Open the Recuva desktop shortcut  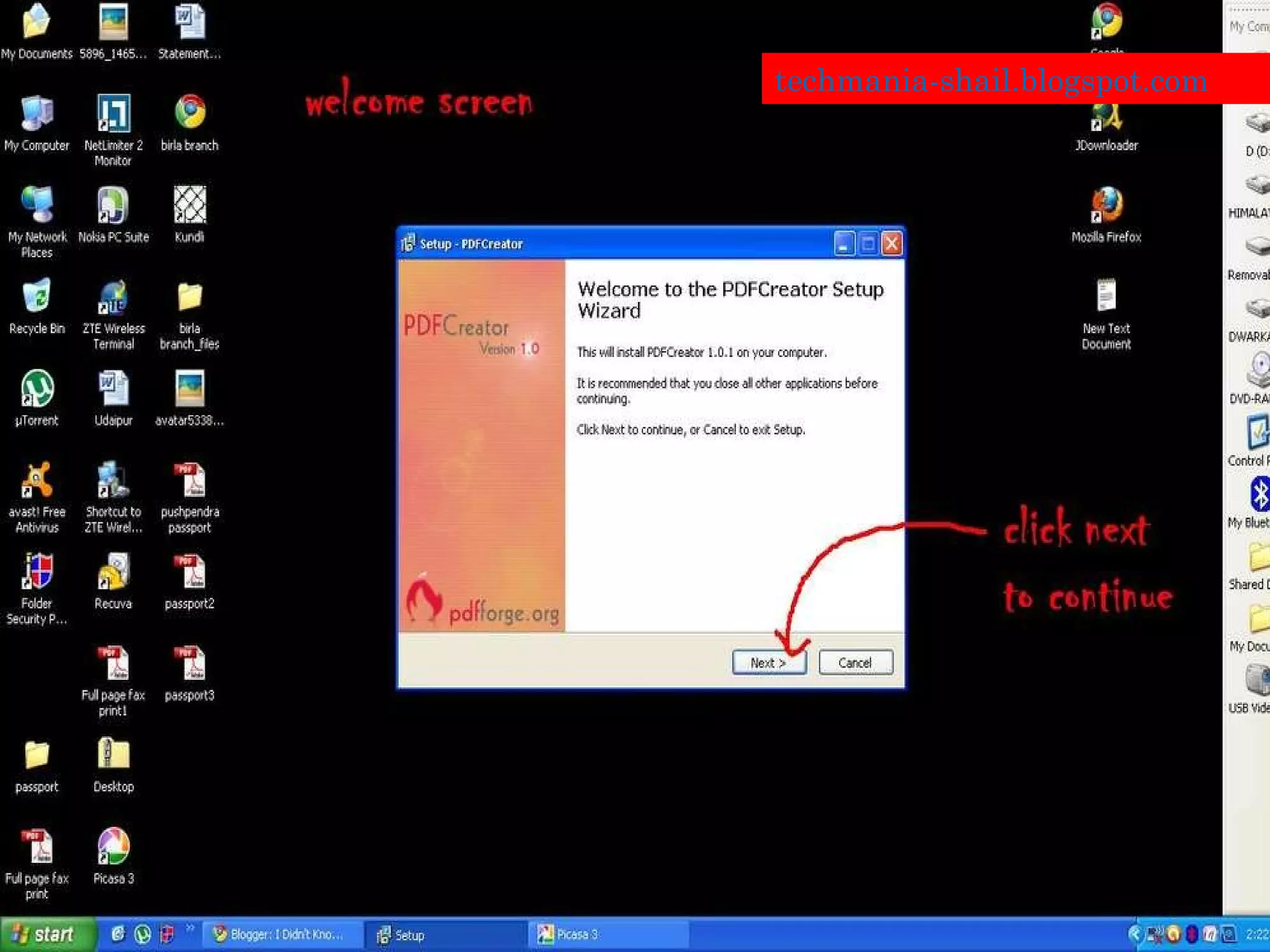click(x=113, y=572)
